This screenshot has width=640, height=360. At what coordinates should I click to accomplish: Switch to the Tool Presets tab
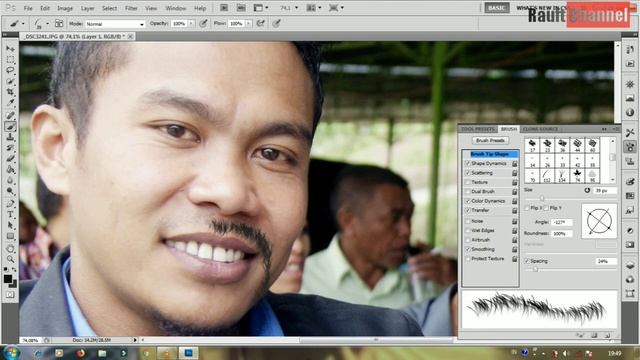pyautogui.click(x=478, y=129)
